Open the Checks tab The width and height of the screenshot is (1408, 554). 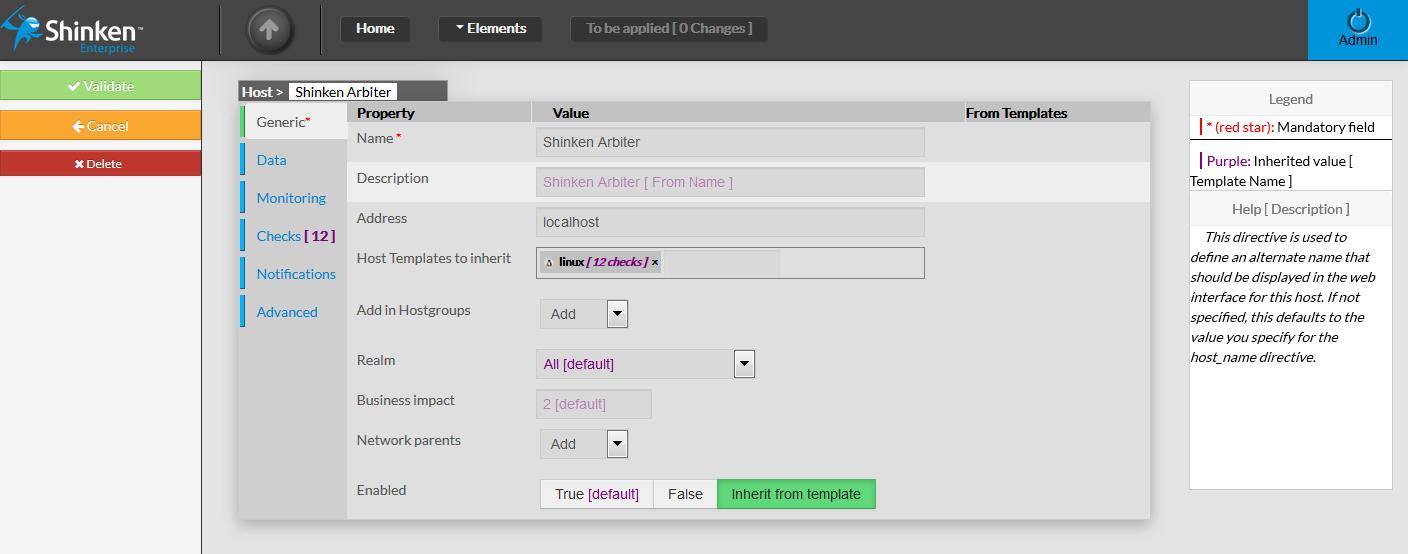pos(294,236)
